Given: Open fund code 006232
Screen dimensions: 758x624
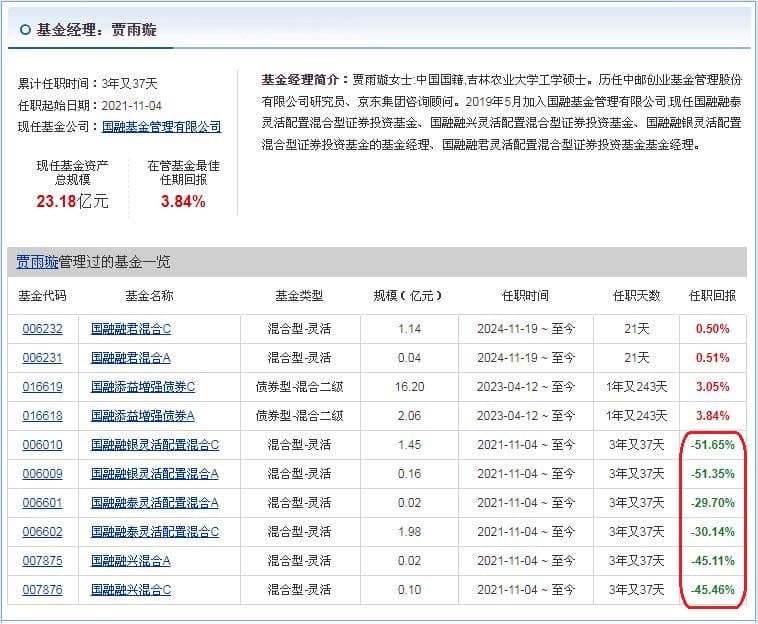Looking at the screenshot, I should (x=42, y=328).
